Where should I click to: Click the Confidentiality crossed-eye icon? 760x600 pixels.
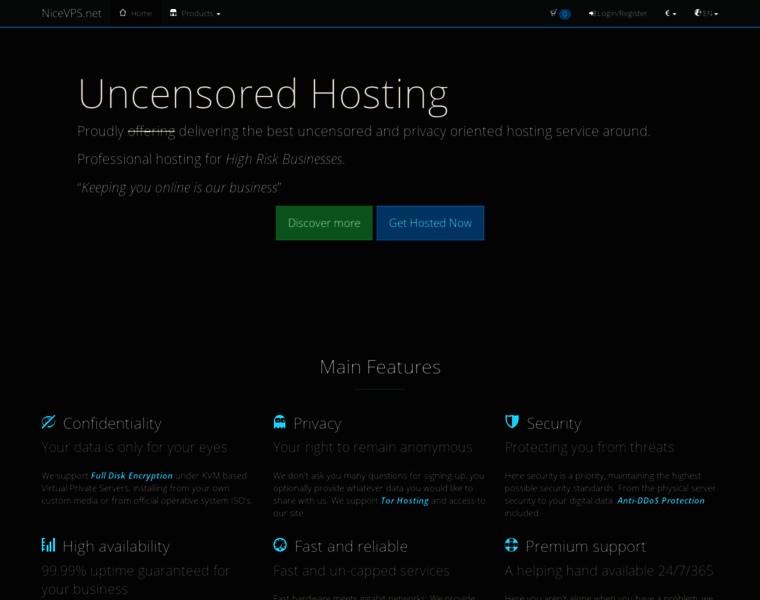point(49,422)
